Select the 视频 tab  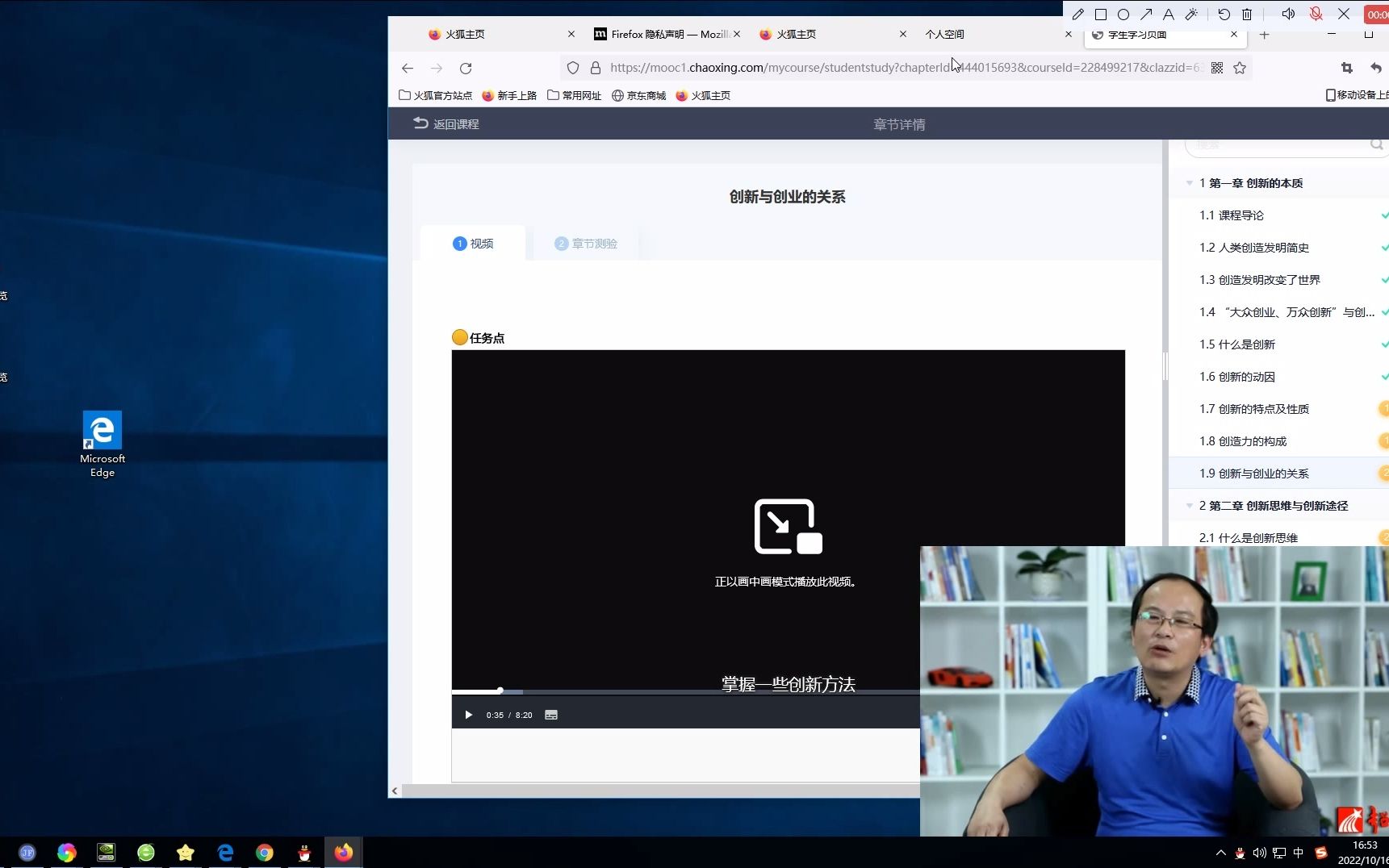pos(473,244)
